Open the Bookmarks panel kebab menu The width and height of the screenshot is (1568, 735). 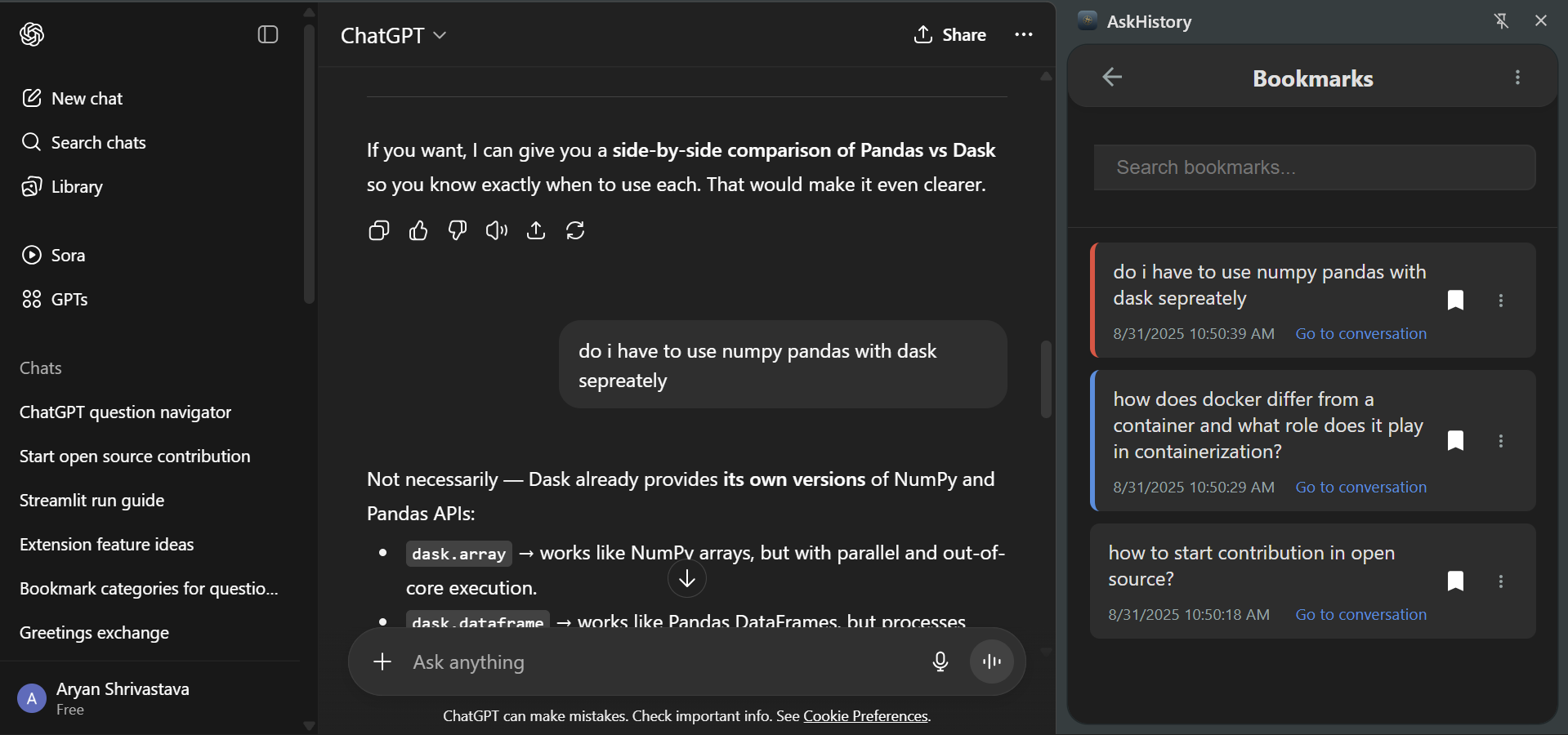[x=1517, y=78]
